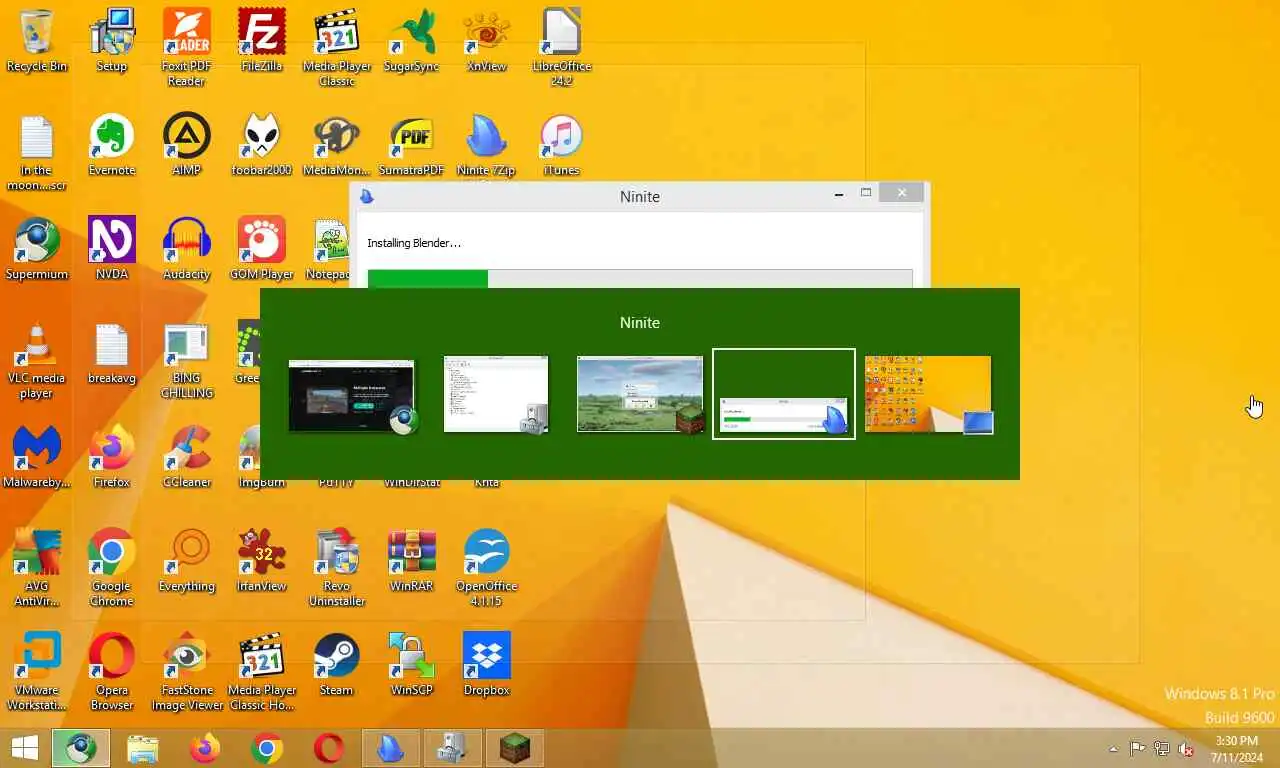Screen dimensions: 1280x768
Task: Open the Audacity desktop shortcut
Action: [187, 248]
